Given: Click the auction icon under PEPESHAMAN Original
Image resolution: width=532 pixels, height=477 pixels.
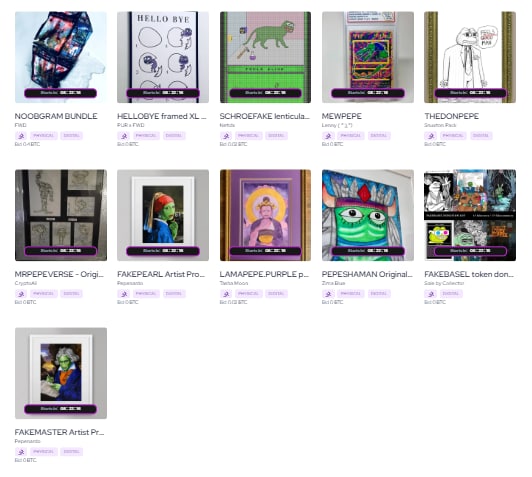Looking at the screenshot, I should tap(328, 294).
